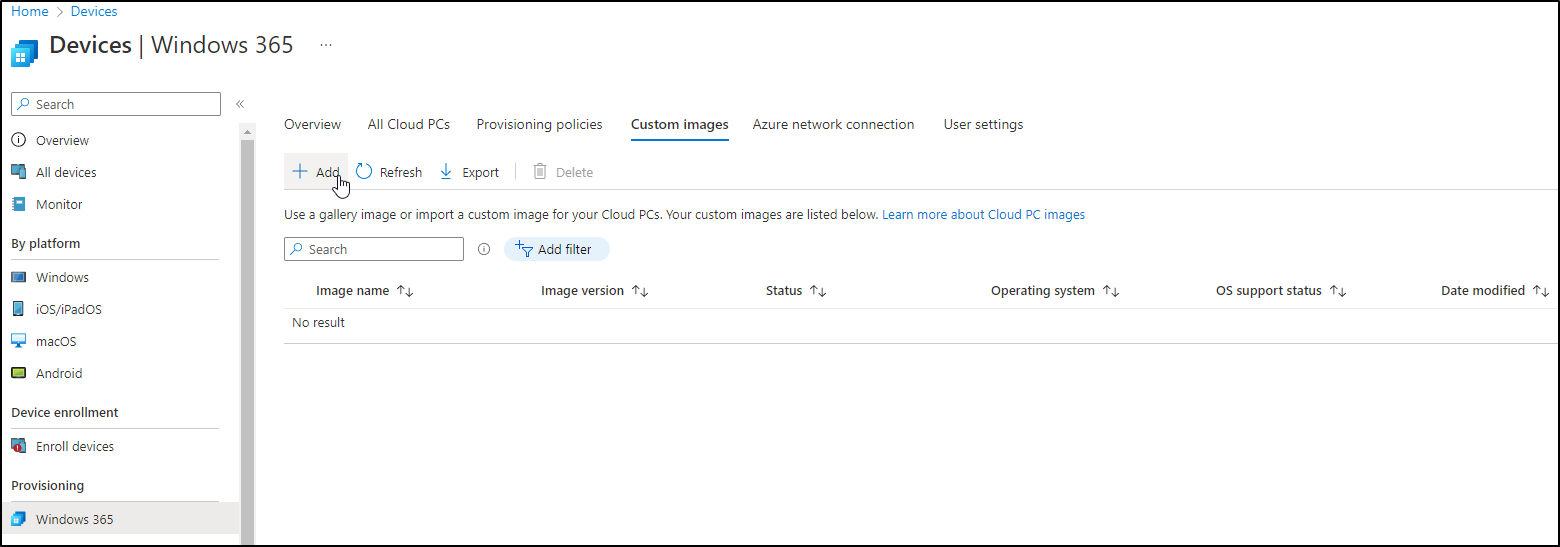The width and height of the screenshot is (1560, 547).
Task: Follow the Learn more about Cloud PC images link
Action: [x=983, y=214]
